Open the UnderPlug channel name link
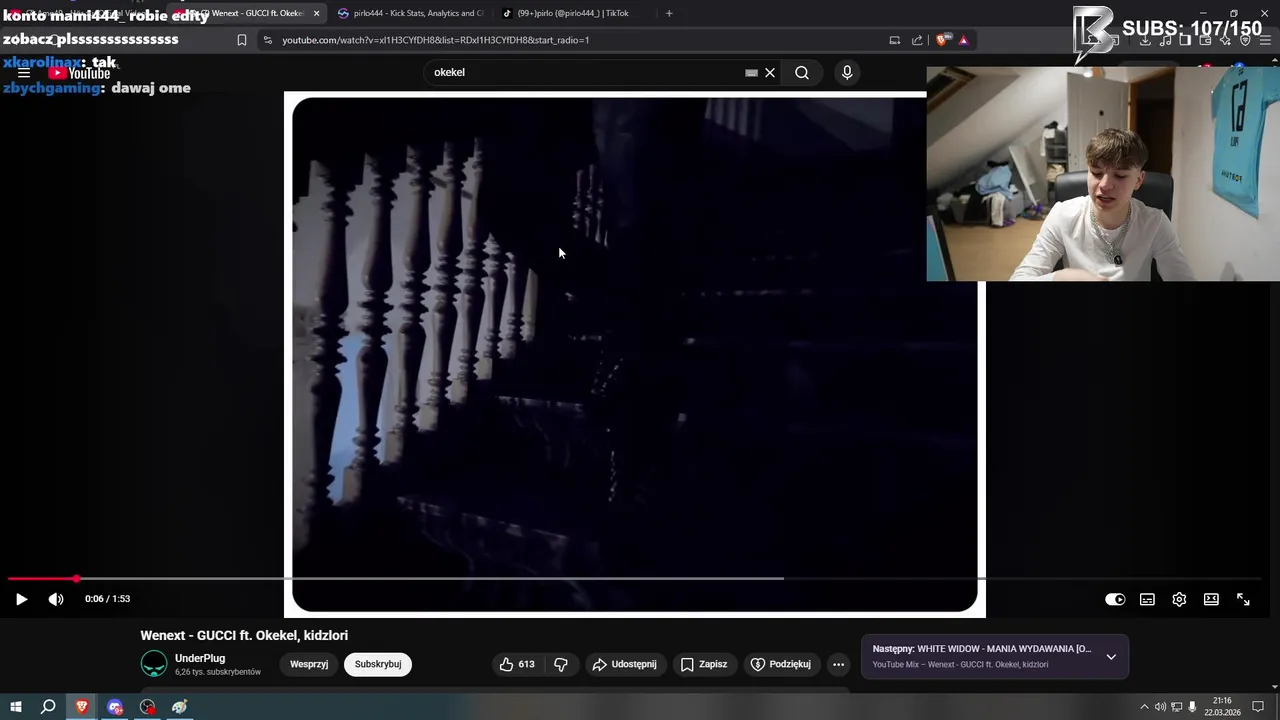 [x=200, y=658]
